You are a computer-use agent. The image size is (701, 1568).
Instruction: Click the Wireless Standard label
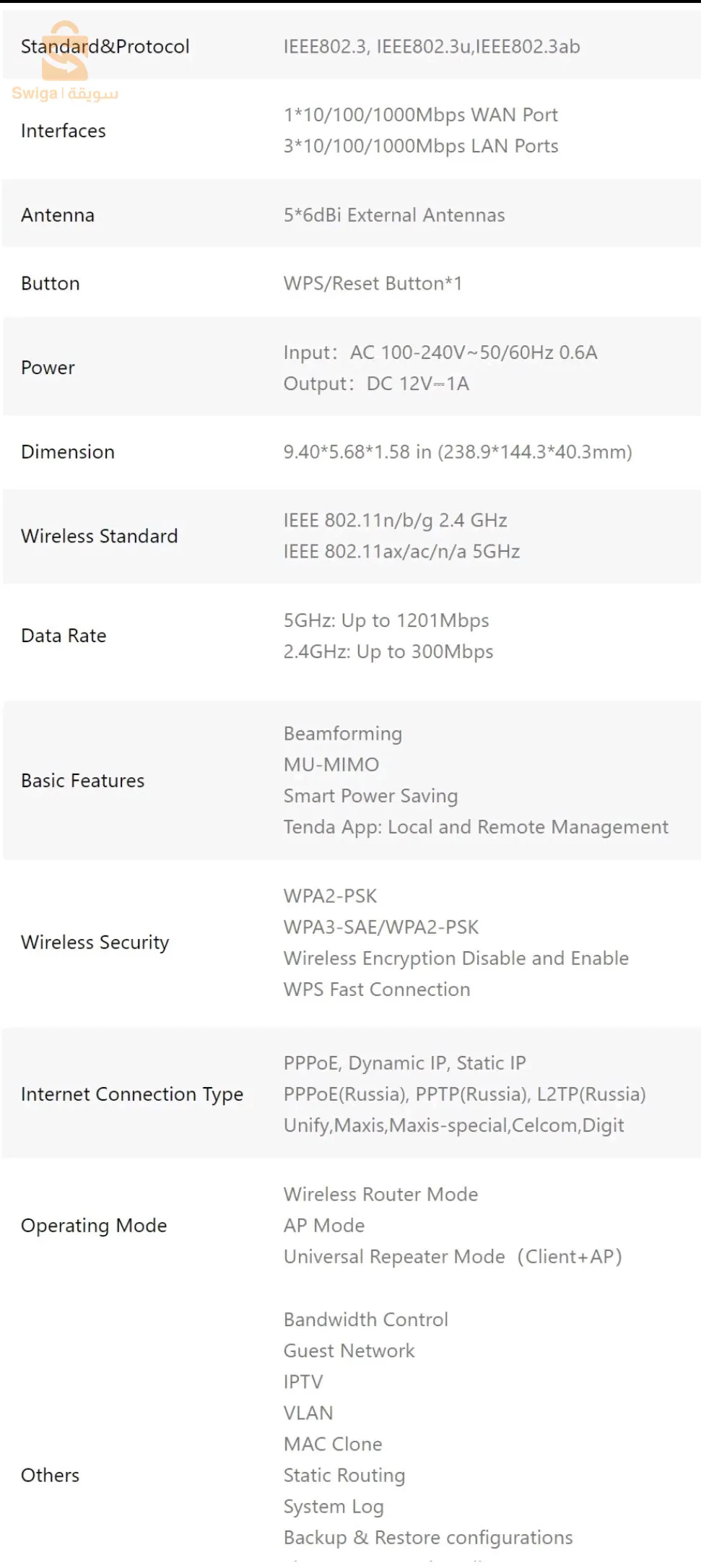pyautogui.click(x=100, y=536)
